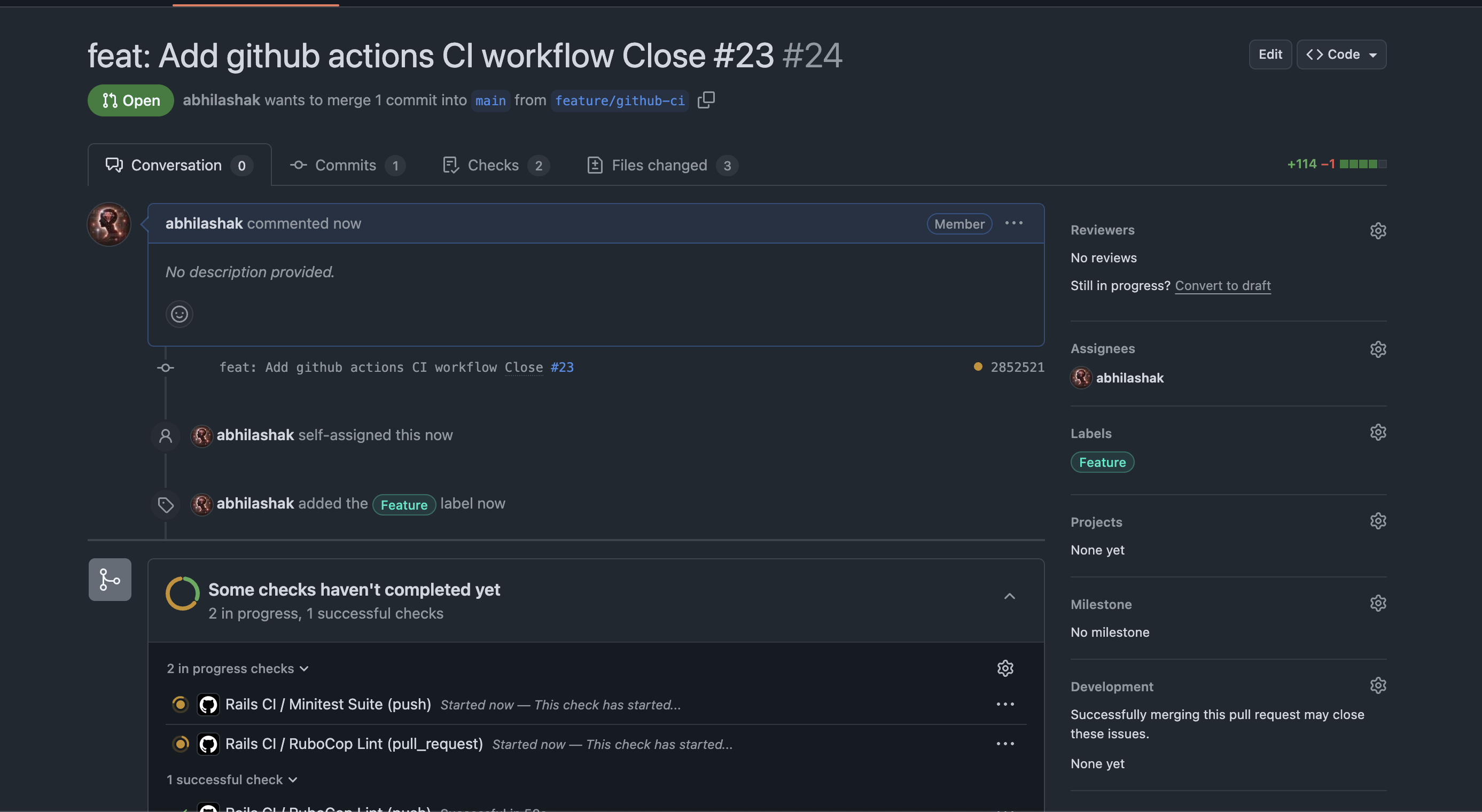Image resolution: width=1482 pixels, height=812 pixels.
Task: Collapse the 2 in progress checks list
Action: click(238, 668)
